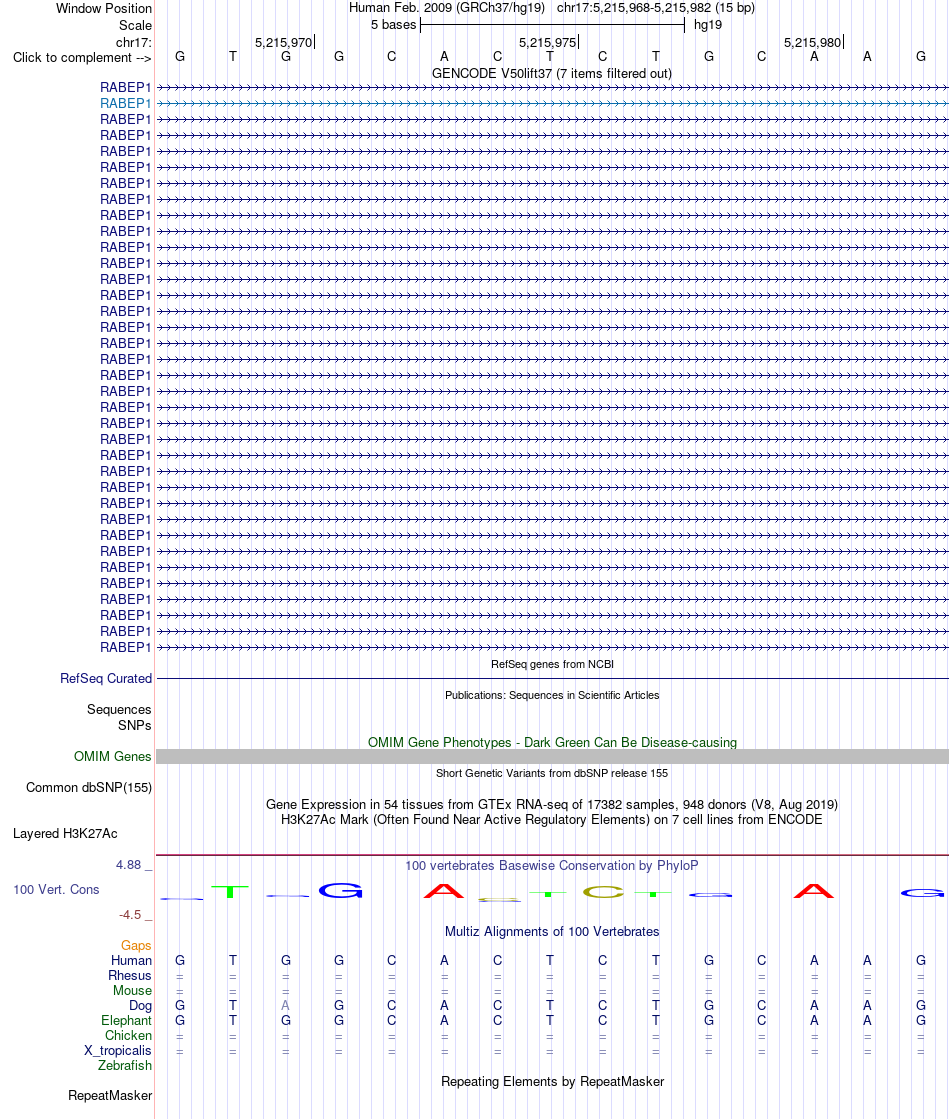
Task: Click the GENCODE V50lift37 track title
Action: 552,74
